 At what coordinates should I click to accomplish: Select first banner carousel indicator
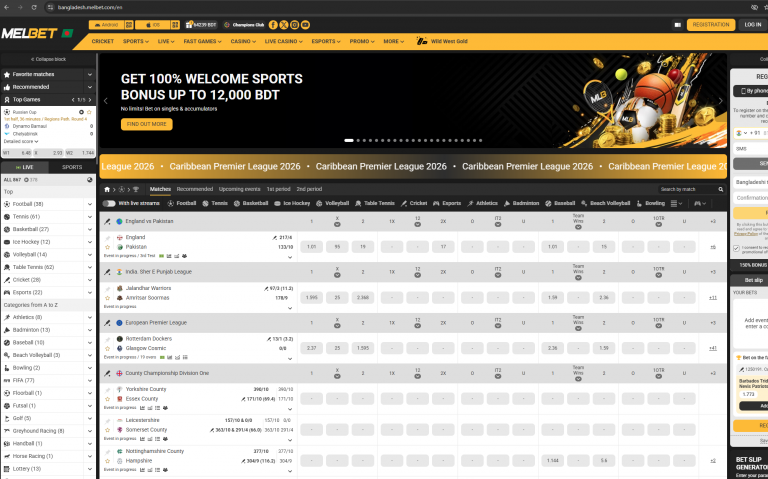tap(349, 141)
